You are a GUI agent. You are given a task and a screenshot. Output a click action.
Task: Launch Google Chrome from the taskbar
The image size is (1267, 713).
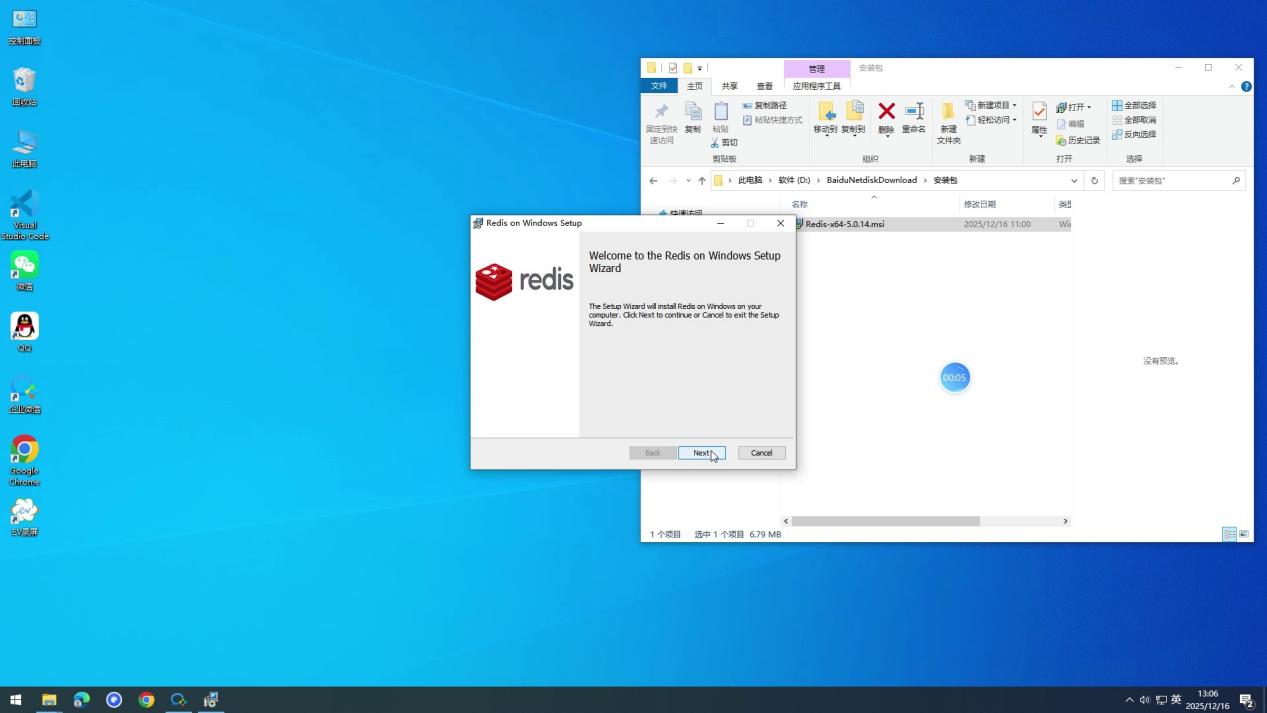[x=146, y=700]
